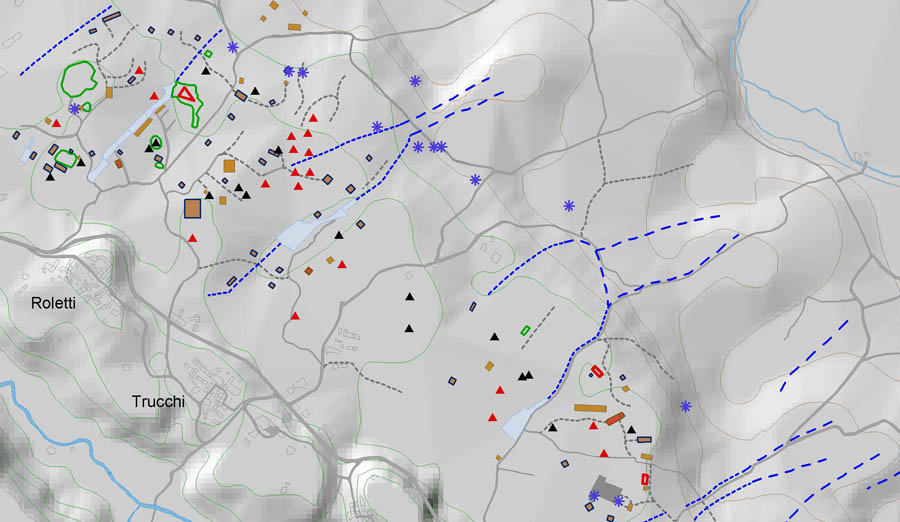Screen dimensions: 900x522
Task: Select the large brown square with dark outline
Action: coord(192,208)
